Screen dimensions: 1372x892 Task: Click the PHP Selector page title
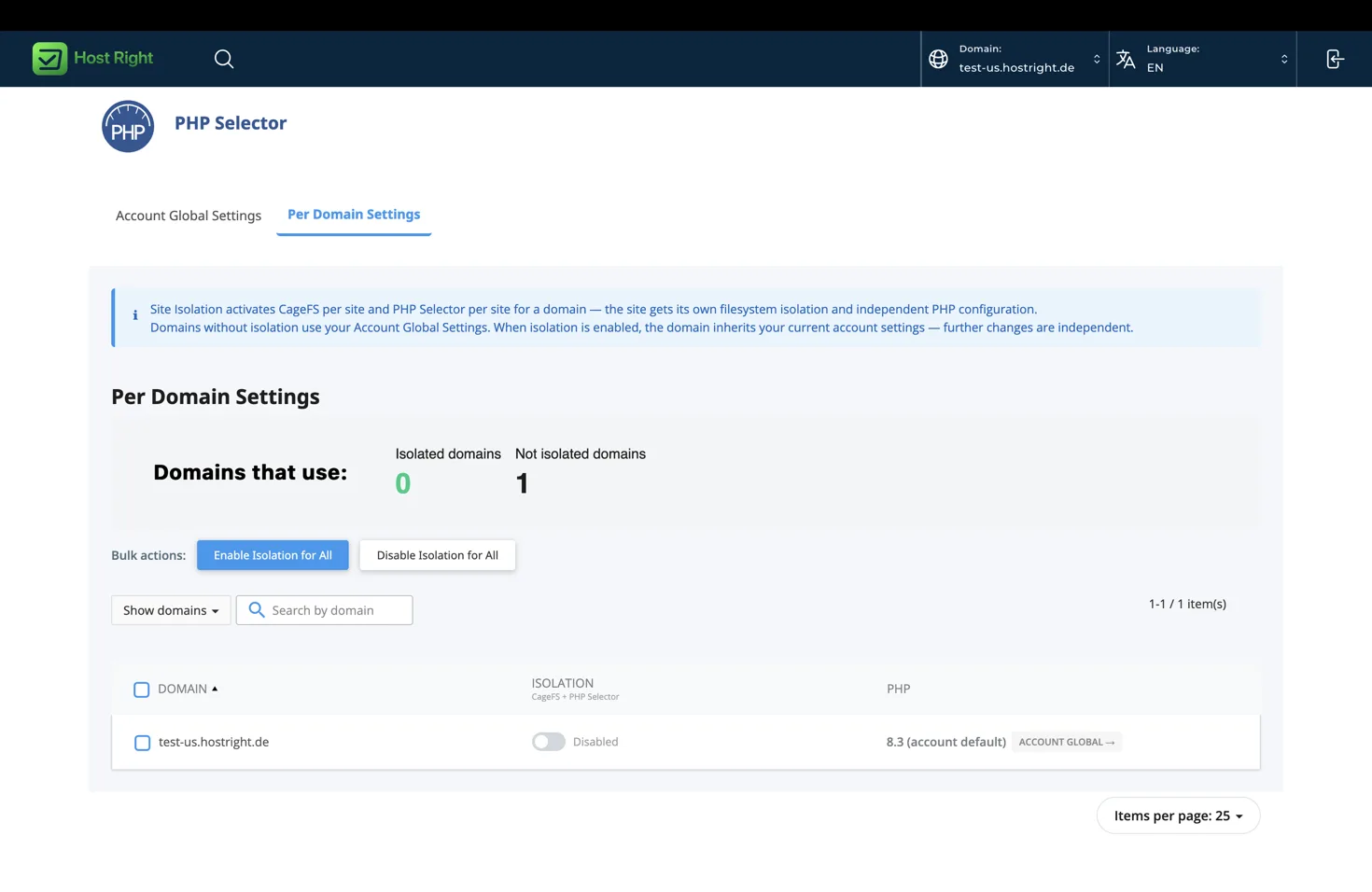(x=231, y=123)
